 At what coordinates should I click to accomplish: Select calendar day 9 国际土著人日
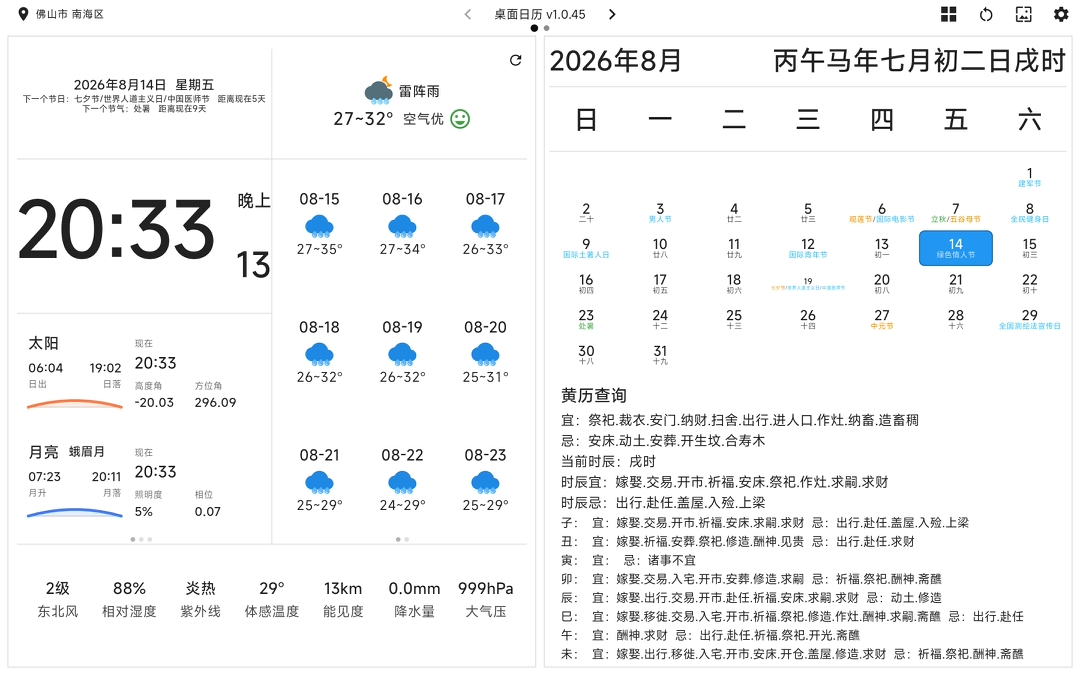tap(585, 248)
